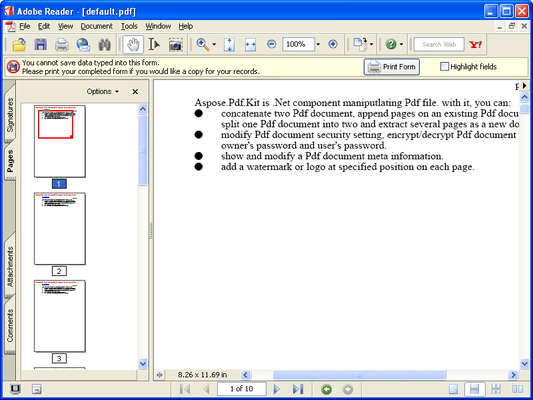Expand rotate view dropdown arrow
The height and width of the screenshot is (400, 533).
[371, 44]
